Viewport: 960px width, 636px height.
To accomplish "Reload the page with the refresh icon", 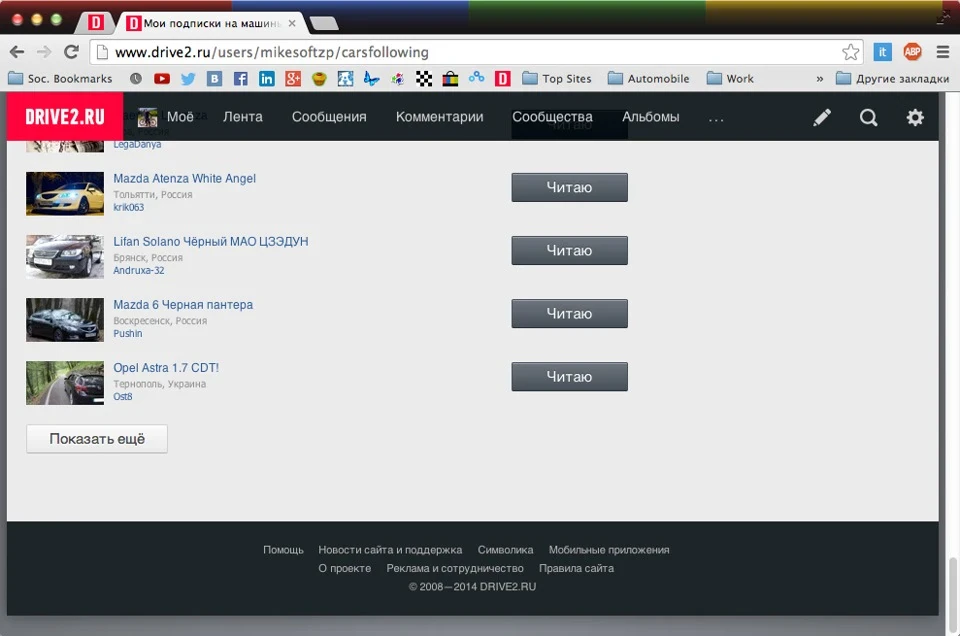I will point(72,52).
